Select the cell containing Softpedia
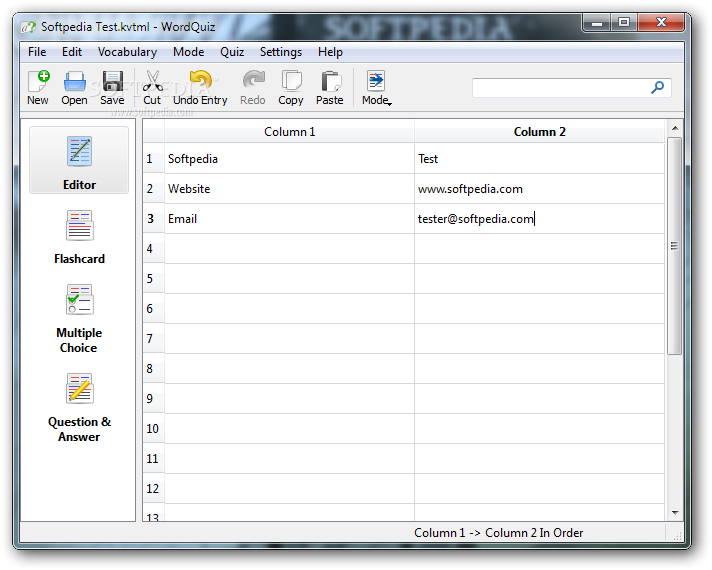This screenshot has width=712, height=570. 289,159
